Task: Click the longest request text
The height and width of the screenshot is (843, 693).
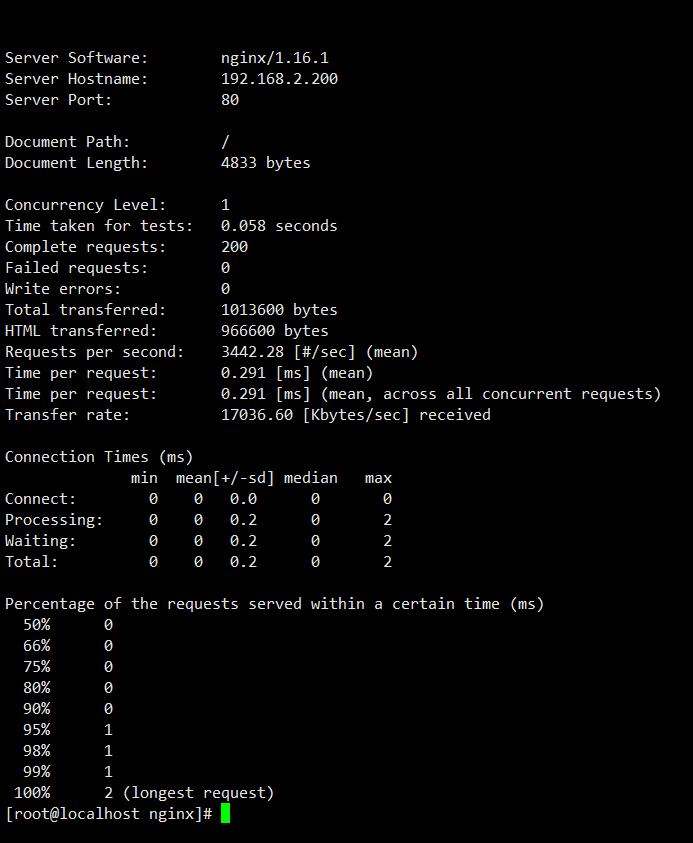Action: [x=198, y=793]
